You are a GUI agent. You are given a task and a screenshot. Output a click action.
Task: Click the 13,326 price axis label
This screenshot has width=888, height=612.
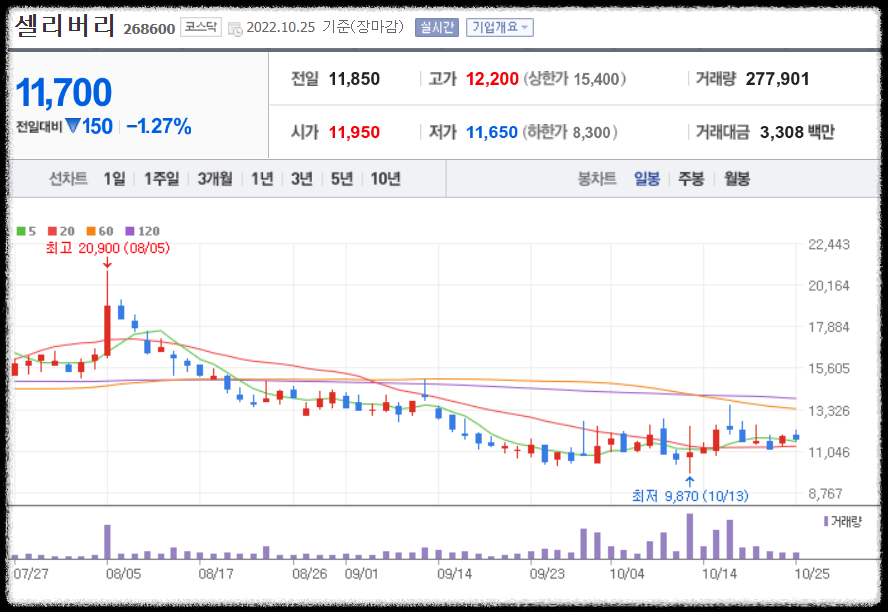(x=829, y=411)
